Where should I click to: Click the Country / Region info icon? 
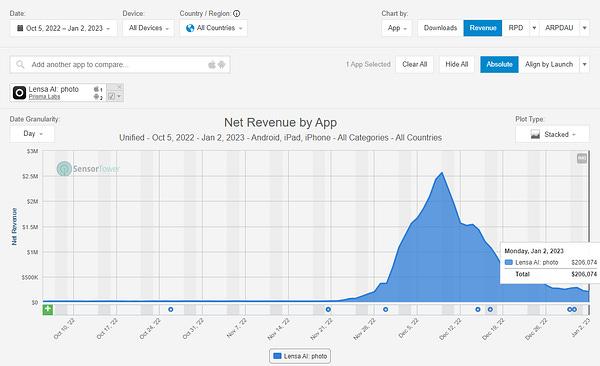pyautogui.click(x=236, y=13)
